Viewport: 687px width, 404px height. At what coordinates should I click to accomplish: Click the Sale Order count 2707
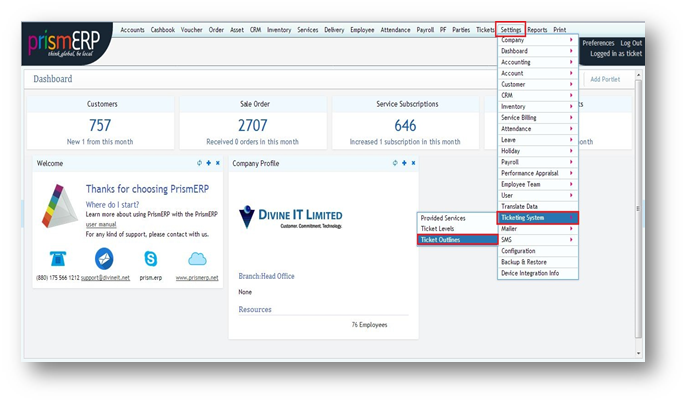point(253,125)
